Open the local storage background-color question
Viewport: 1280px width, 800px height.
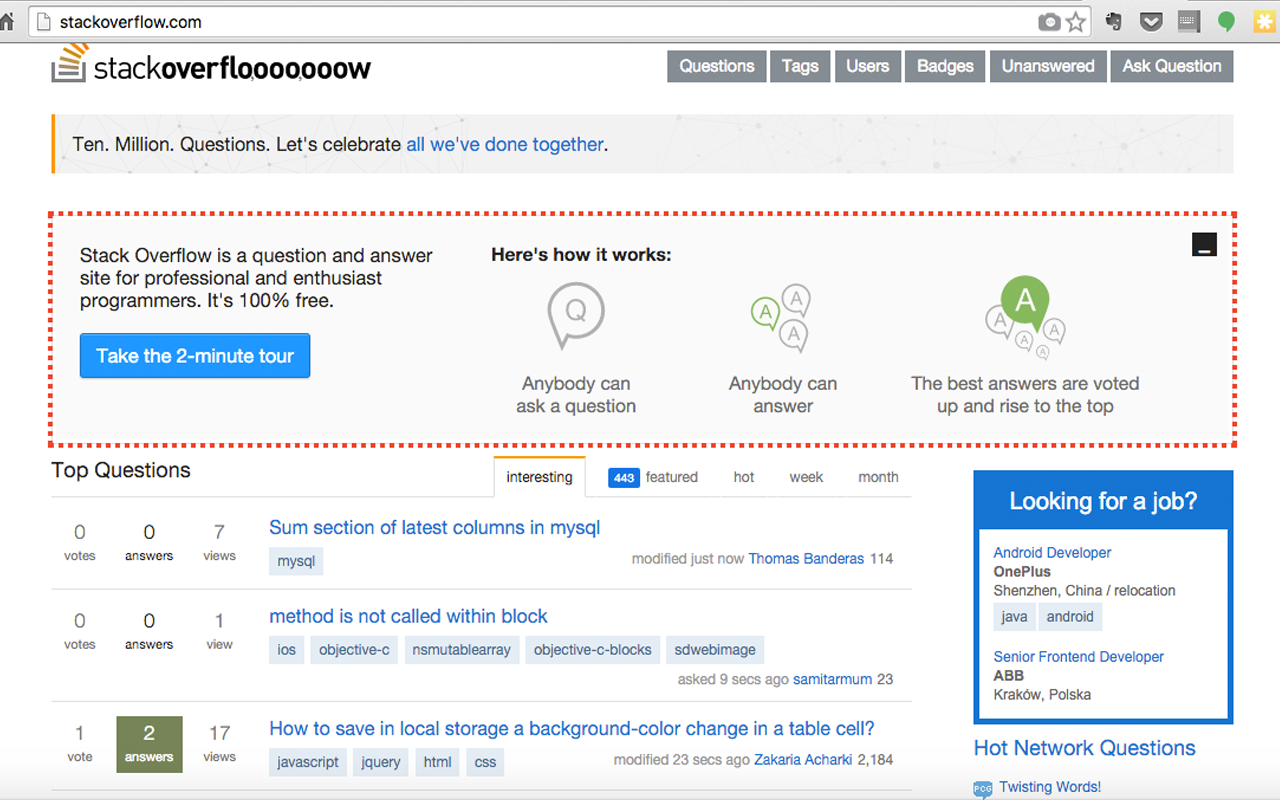[572, 728]
